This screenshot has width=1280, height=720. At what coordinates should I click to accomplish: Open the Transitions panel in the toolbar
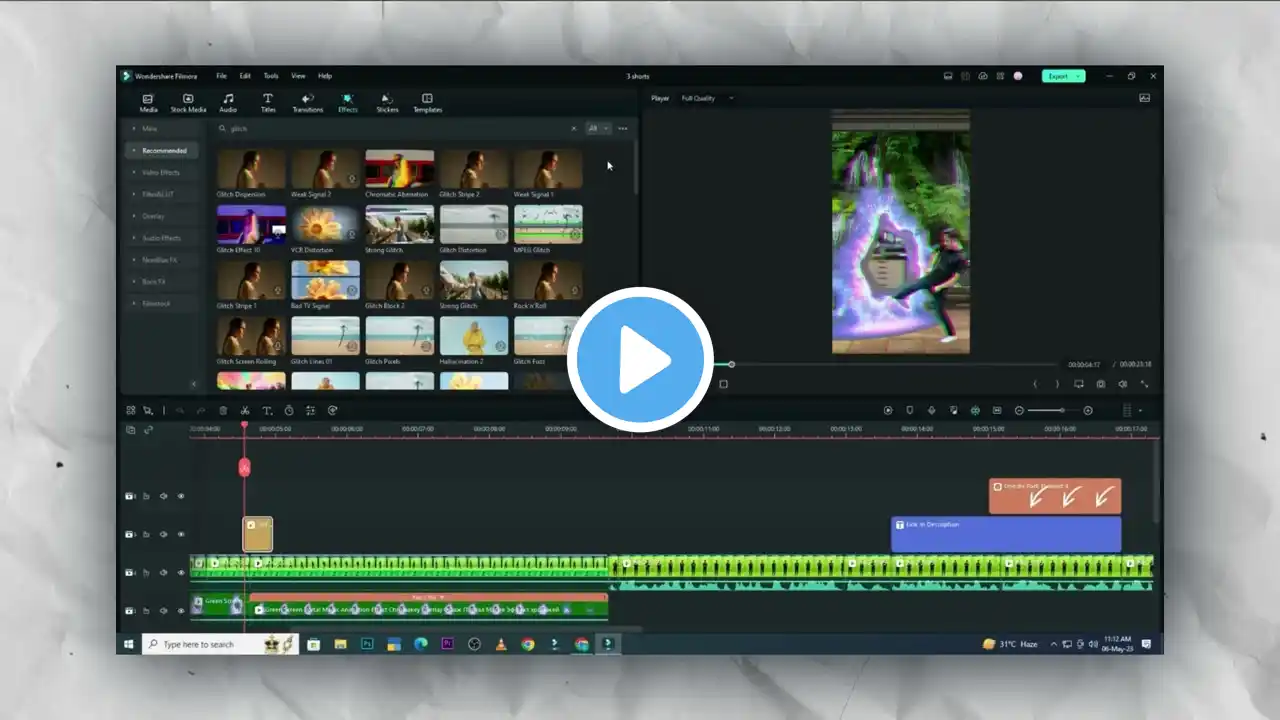click(x=307, y=102)
